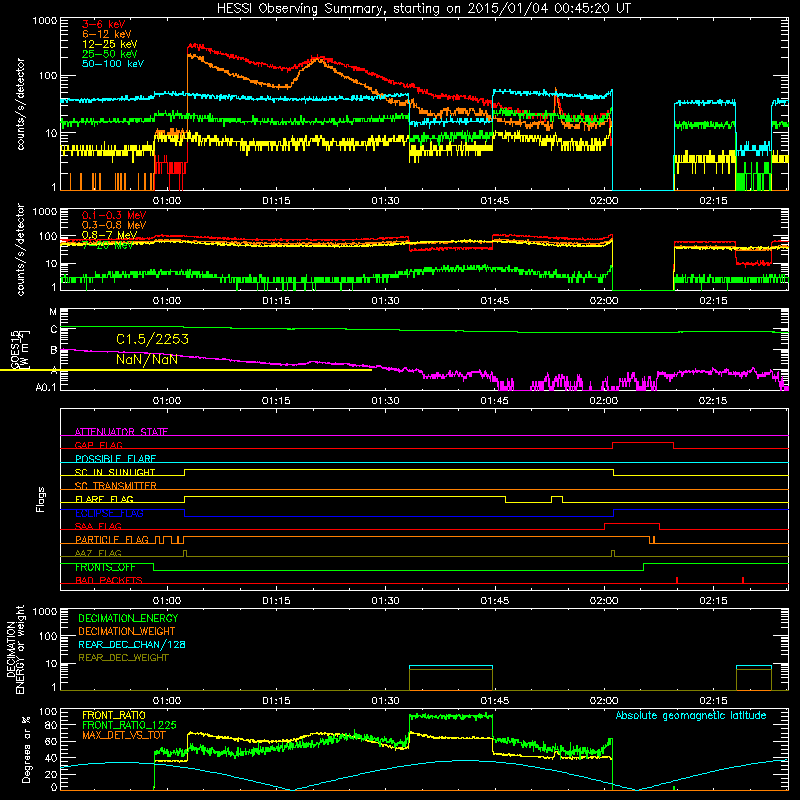The width and height of the screenshot is (800, 800).
Task: Select the Absolute geomagnetic latitude label
Action: click(x=691, y=715)
